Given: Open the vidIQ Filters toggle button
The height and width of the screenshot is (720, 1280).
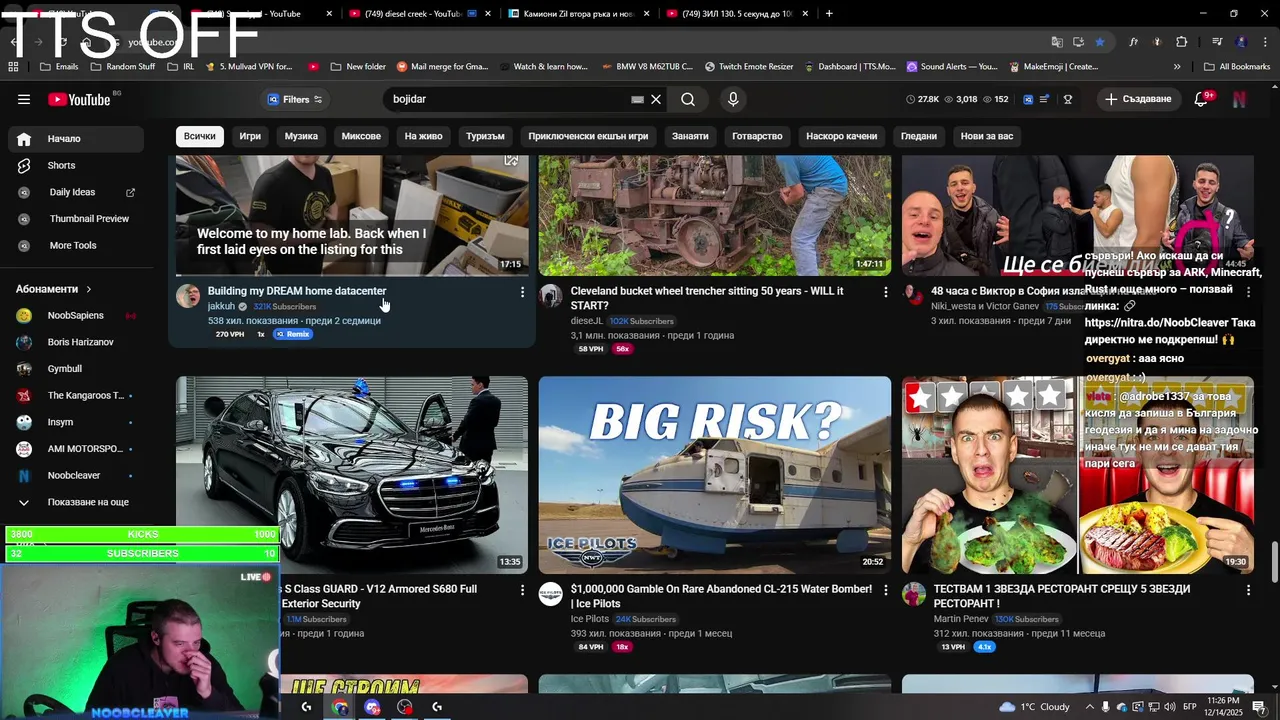Looking at the screenshot, I should tap(294, 99).
